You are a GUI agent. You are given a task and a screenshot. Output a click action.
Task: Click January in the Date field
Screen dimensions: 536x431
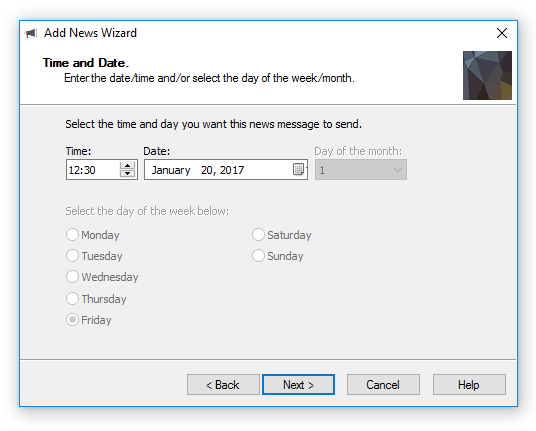point(171,170)
